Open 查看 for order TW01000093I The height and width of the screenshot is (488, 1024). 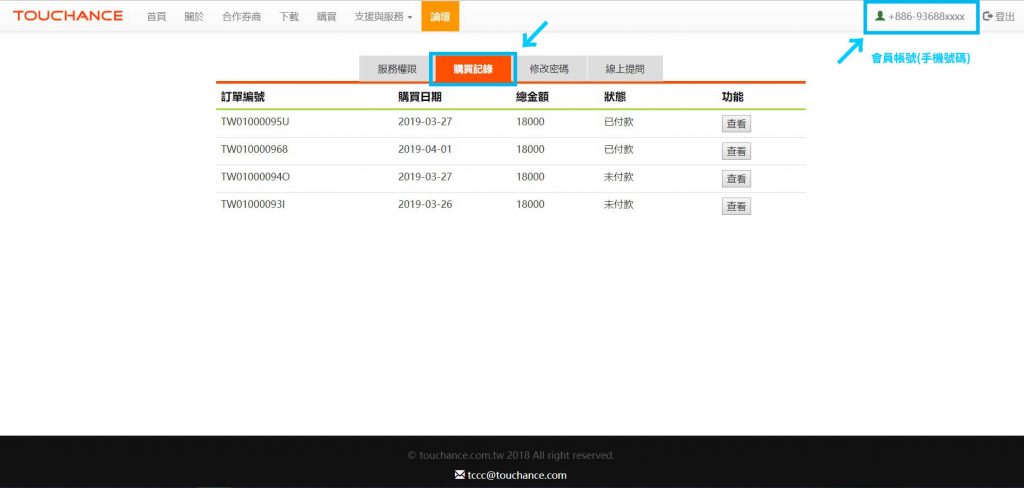pos(736,206)
